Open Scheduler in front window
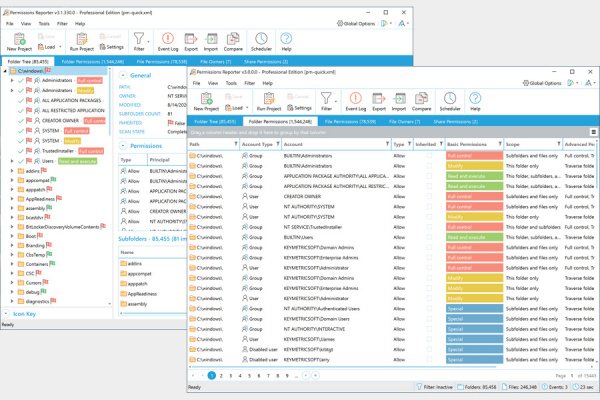Viewport: 600px width, 400px height. click(450, 101)
